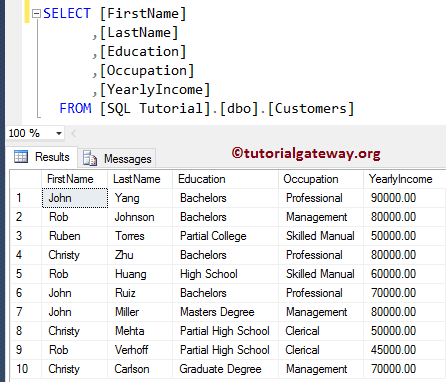Viewport: 446px width, 382px height.
Task: Click the Torres last name cell
Action: tap(140, 236)
